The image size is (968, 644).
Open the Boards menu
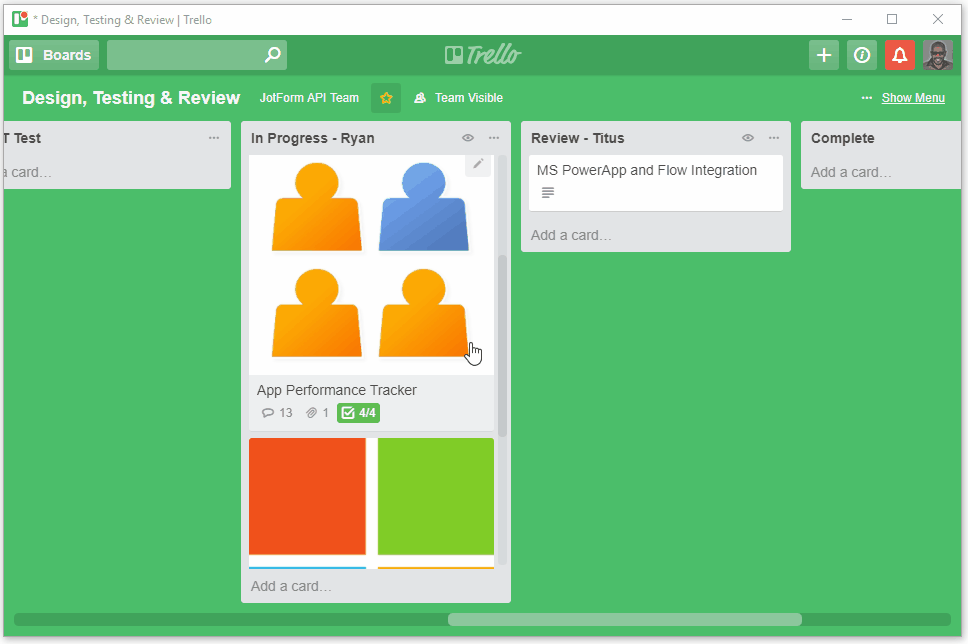(x=54, y=55)
